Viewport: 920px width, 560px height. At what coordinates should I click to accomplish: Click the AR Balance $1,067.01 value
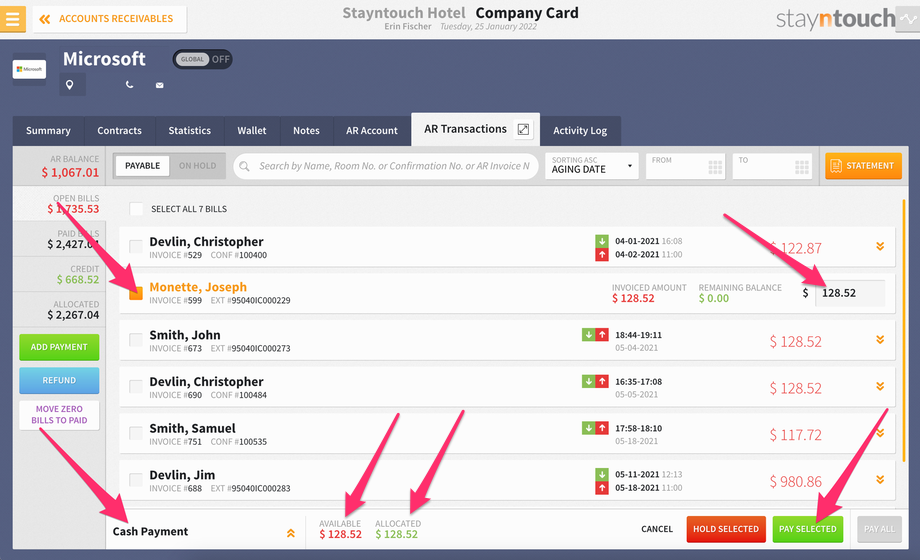click(70, 173)
